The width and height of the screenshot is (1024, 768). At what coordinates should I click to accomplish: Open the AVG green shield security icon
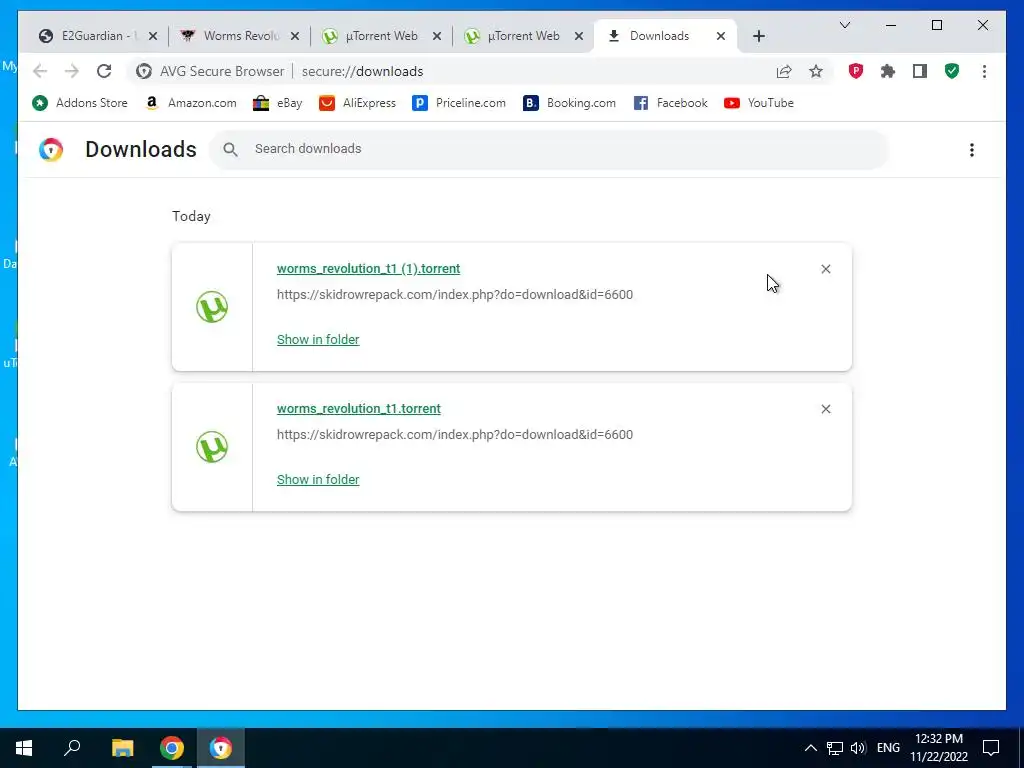(952, 71)
